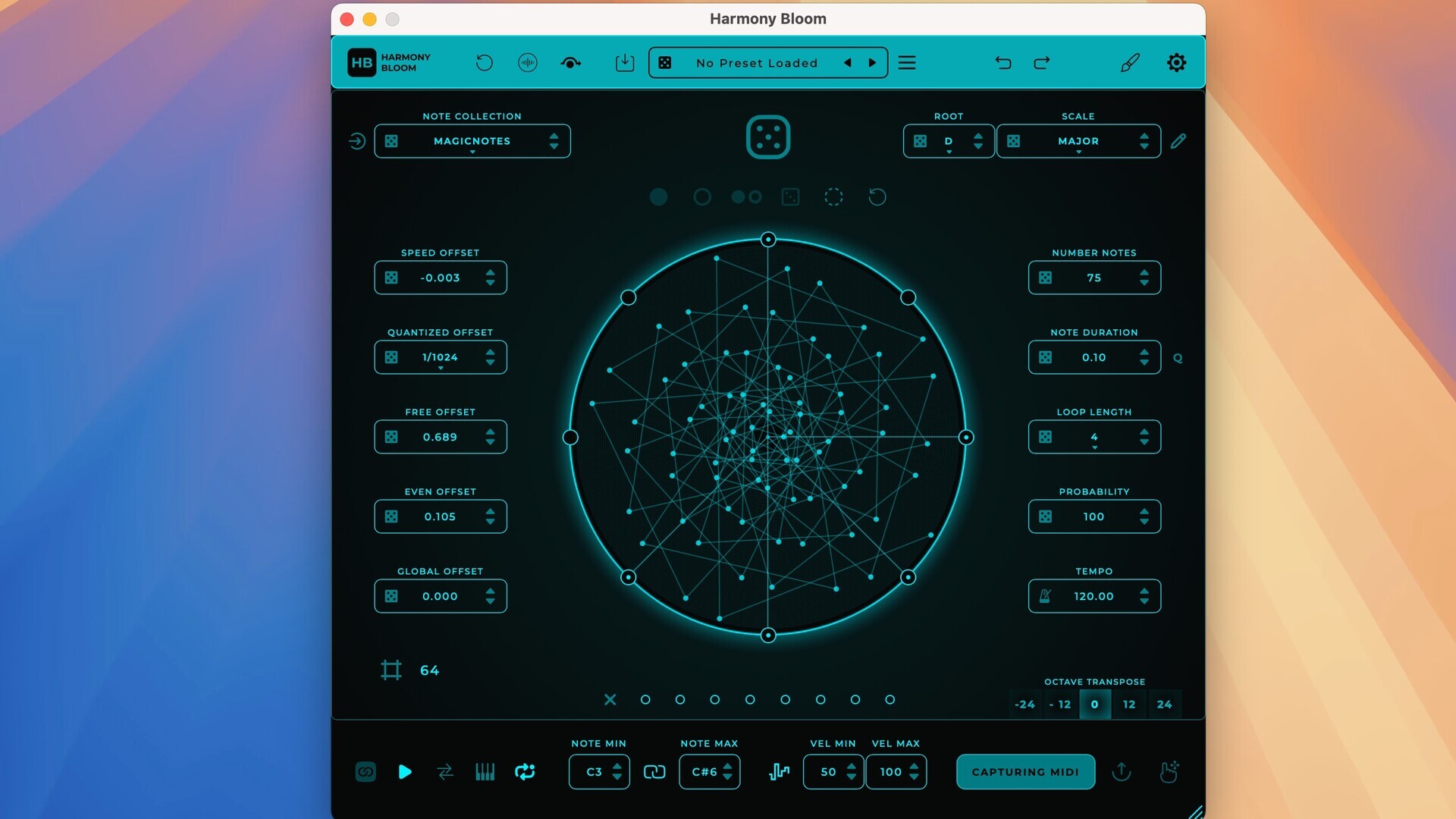Click the Global Offset value 0.000
The image size is (1456, 819).
tap(440, 596)
